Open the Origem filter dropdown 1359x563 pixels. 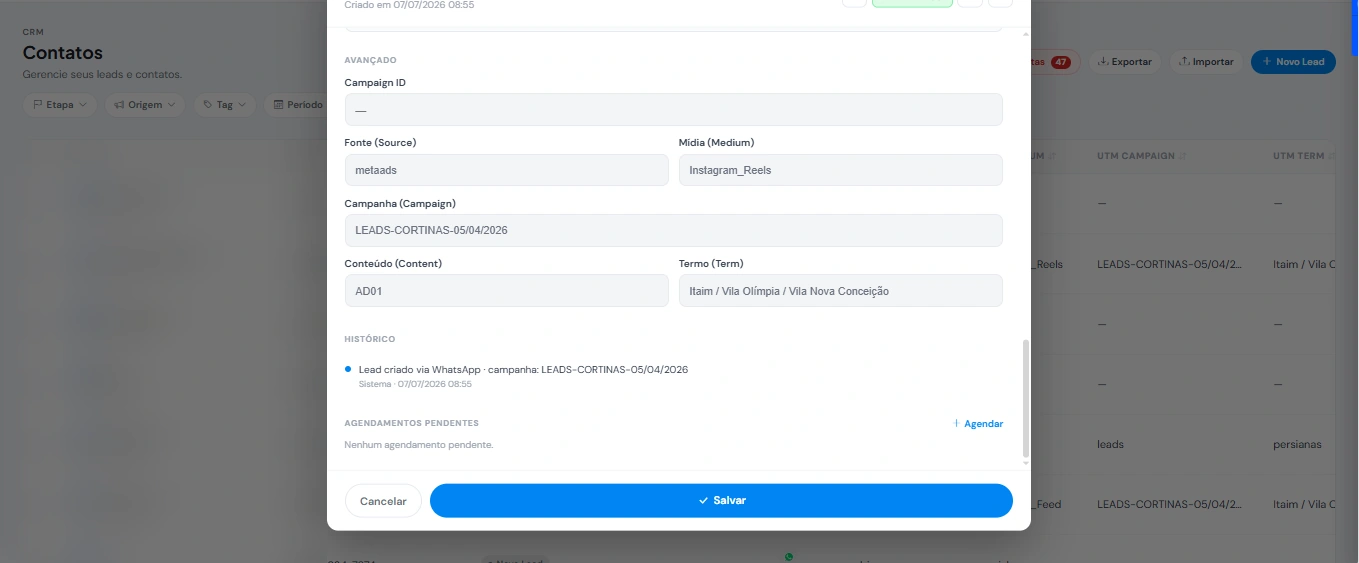(144, 104)
